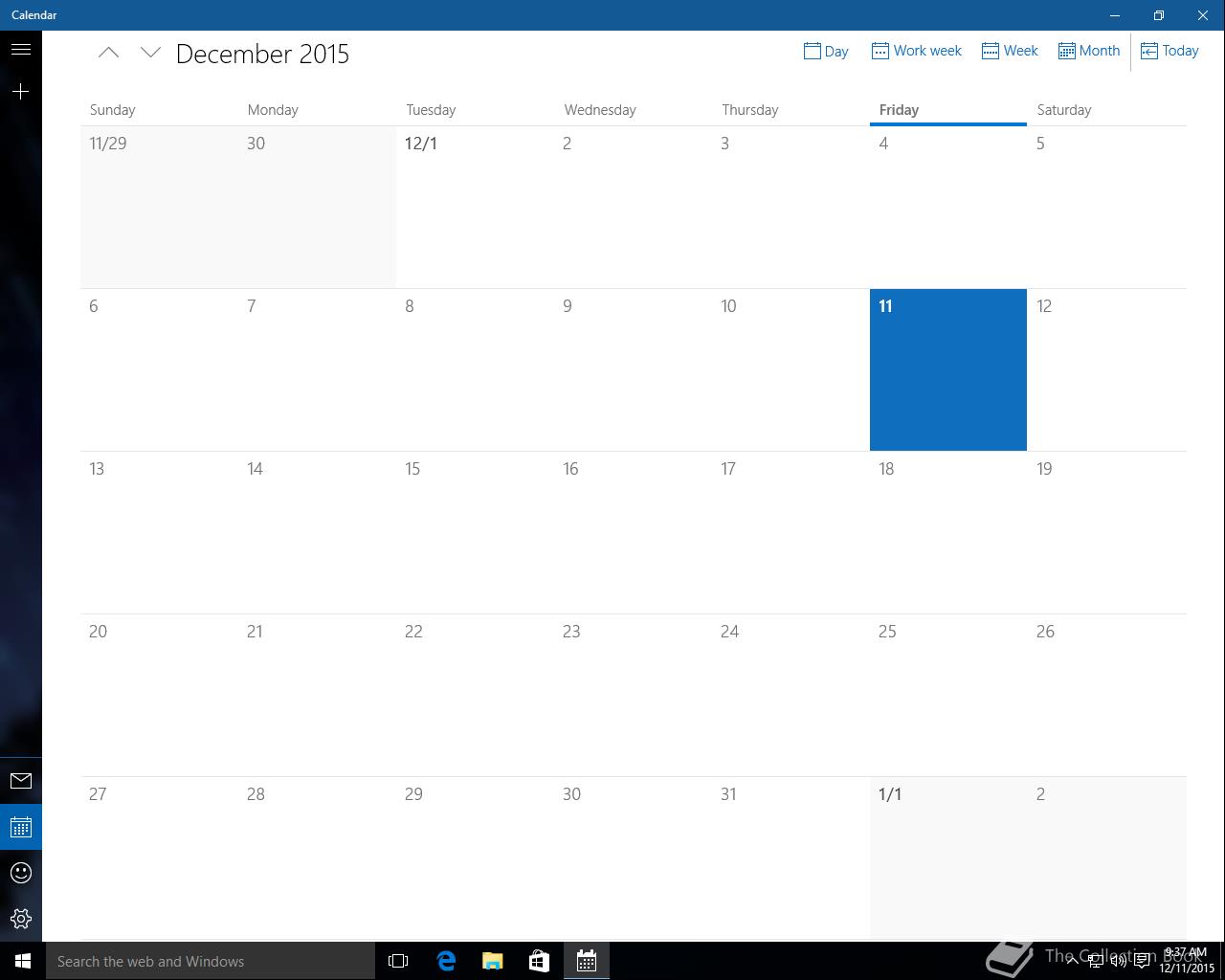Select December 15 cell

475,532
